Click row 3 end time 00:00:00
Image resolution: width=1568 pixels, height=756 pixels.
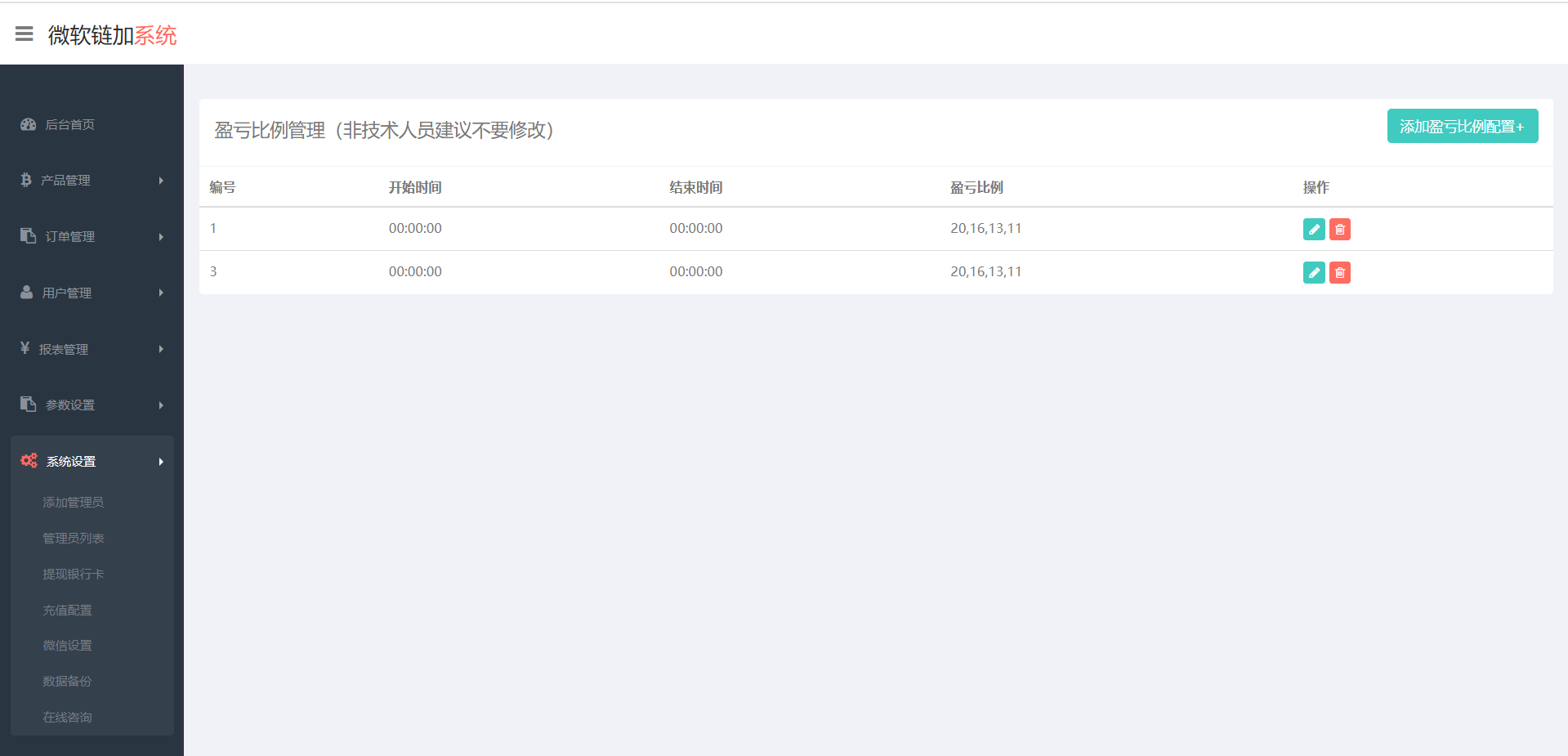[696, 271]
